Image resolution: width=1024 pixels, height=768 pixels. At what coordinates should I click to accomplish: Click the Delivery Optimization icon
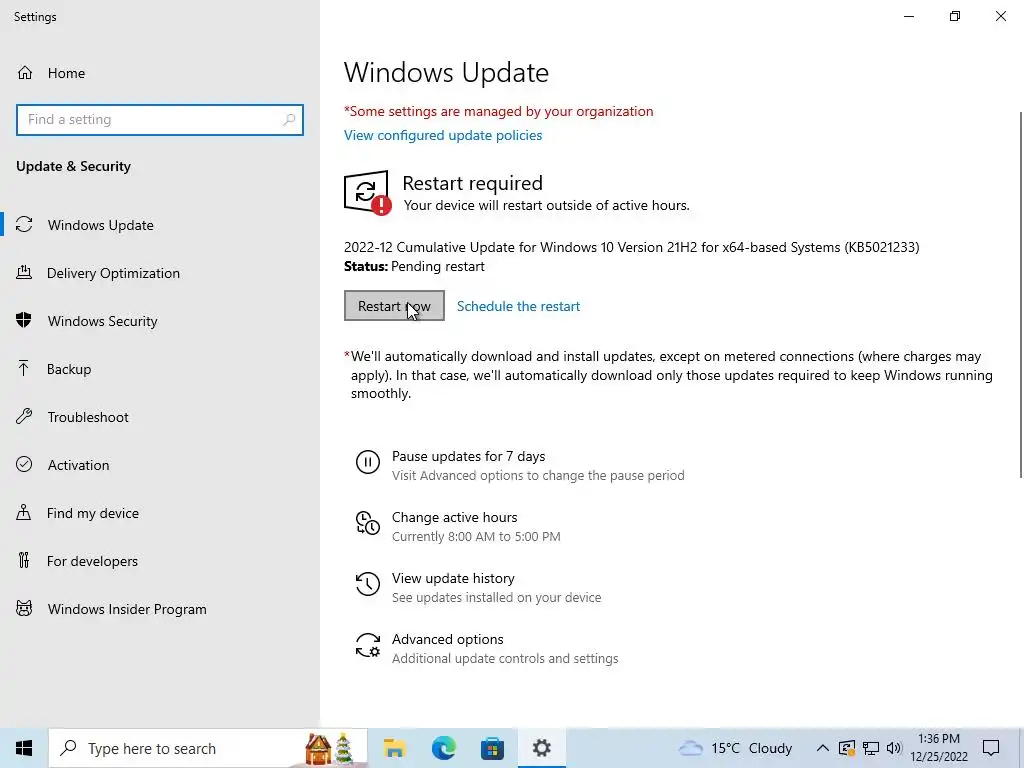point(24,272)
